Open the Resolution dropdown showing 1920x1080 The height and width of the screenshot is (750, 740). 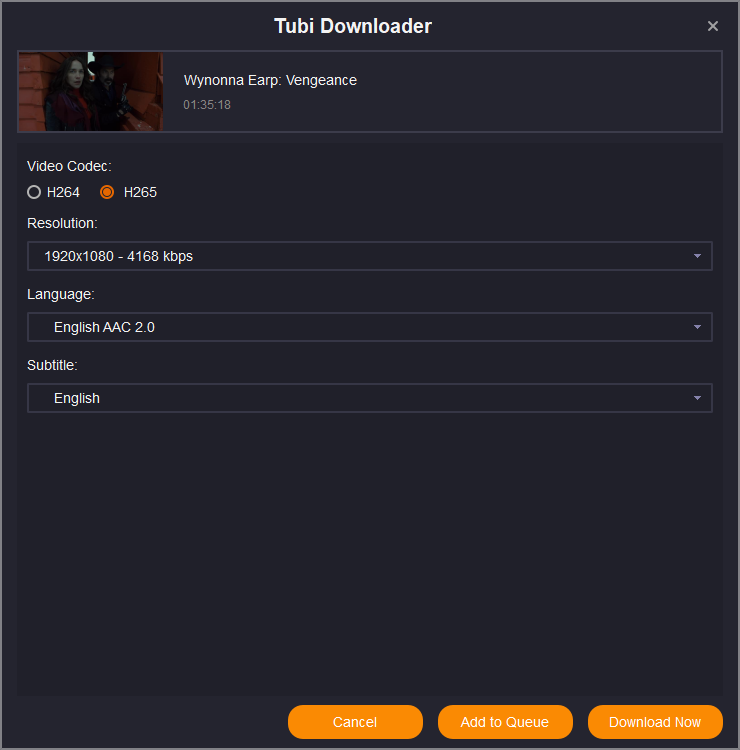click(x=370, y=256)
